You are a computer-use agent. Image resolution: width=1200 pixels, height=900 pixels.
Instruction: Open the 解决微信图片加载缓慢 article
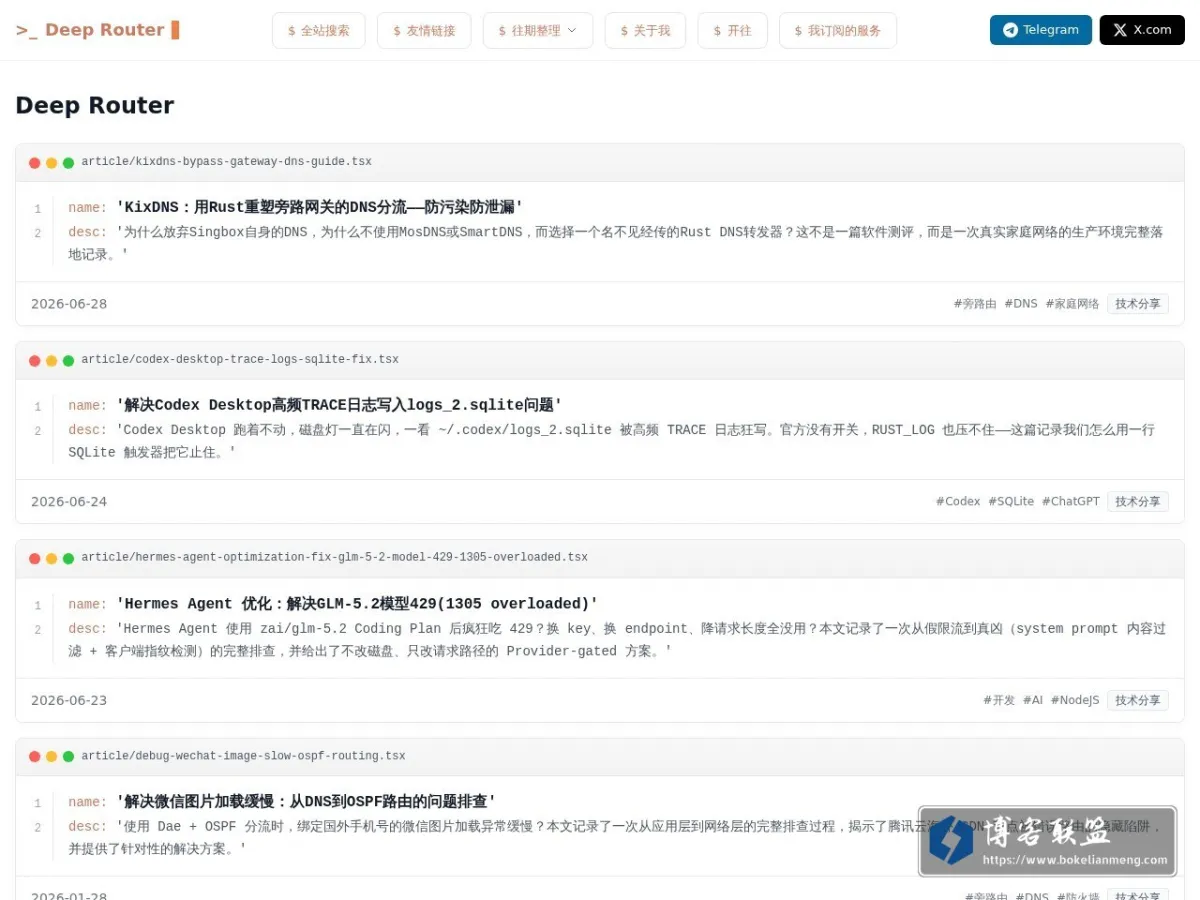(x=306, y=801)
